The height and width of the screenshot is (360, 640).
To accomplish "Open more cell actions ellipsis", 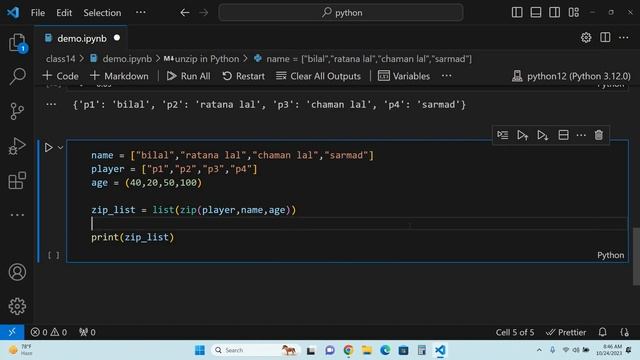I will [x=581, y=135].
